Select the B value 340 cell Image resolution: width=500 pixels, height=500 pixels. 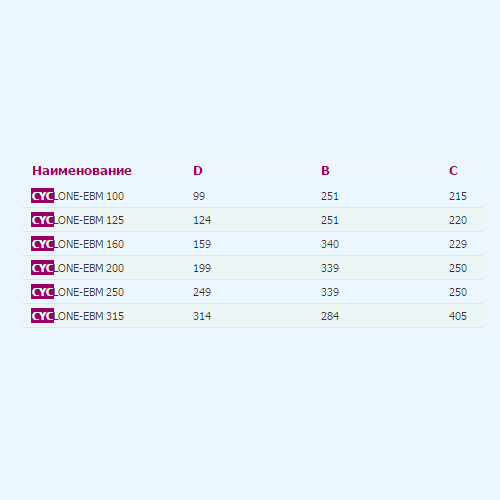330,244
